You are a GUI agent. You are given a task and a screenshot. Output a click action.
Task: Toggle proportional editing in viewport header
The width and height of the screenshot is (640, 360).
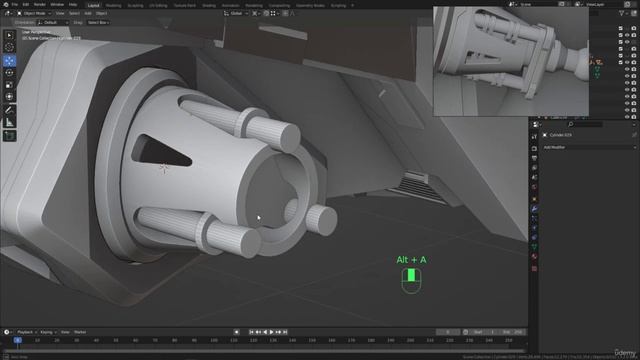(x=285, y=13)
